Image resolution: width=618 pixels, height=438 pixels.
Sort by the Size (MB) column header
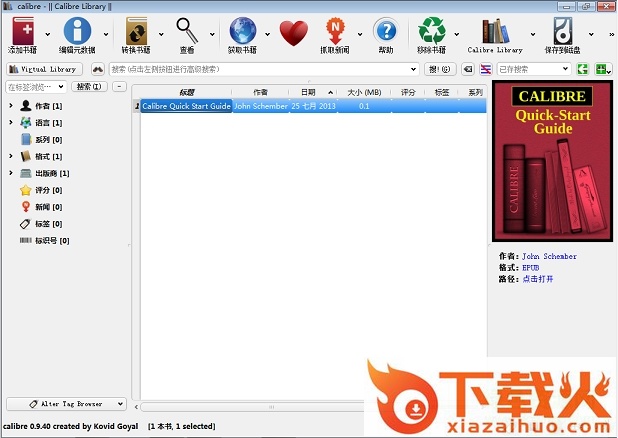click(364, 93)
